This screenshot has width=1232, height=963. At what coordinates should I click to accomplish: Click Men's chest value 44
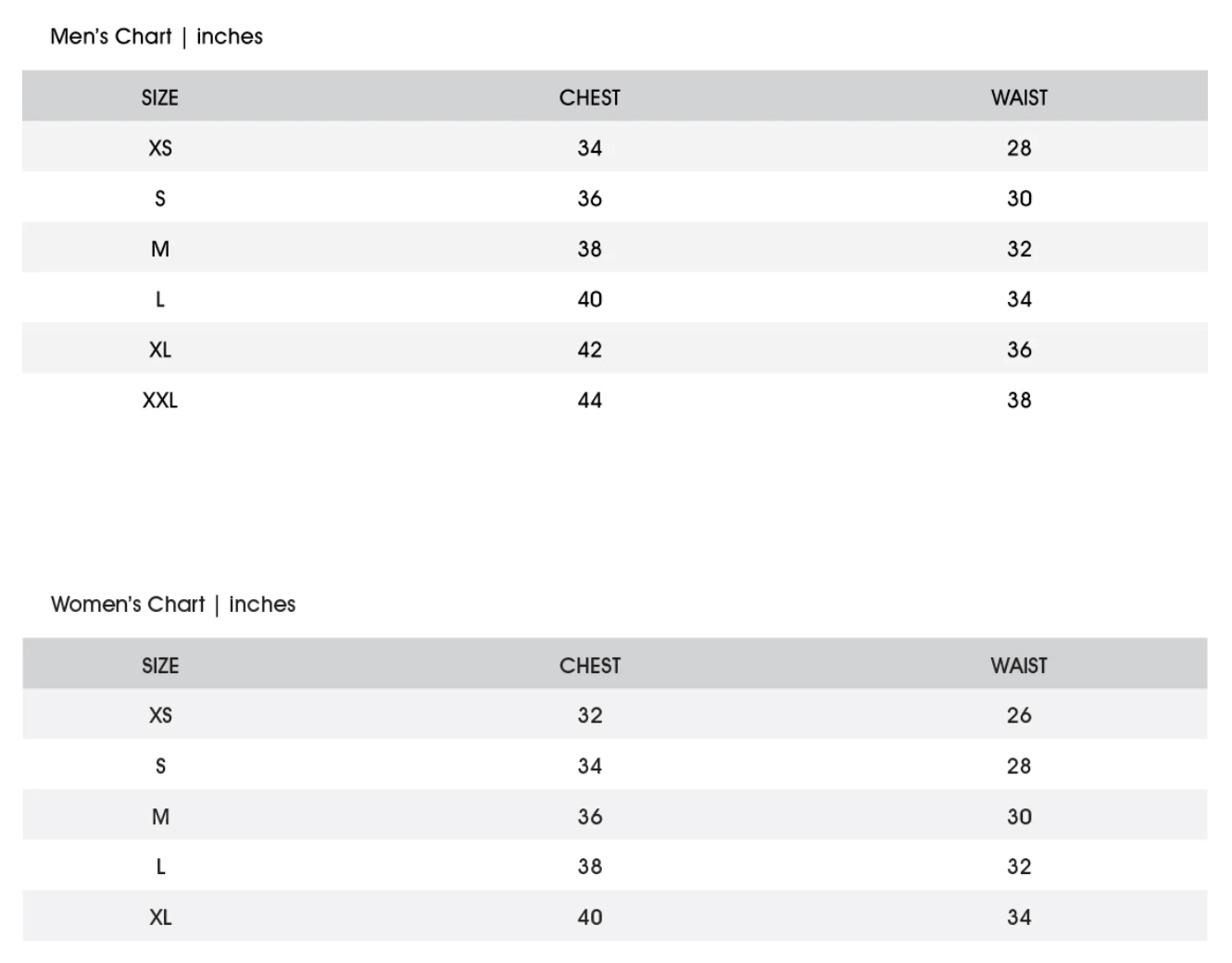[x=589, y=400]
